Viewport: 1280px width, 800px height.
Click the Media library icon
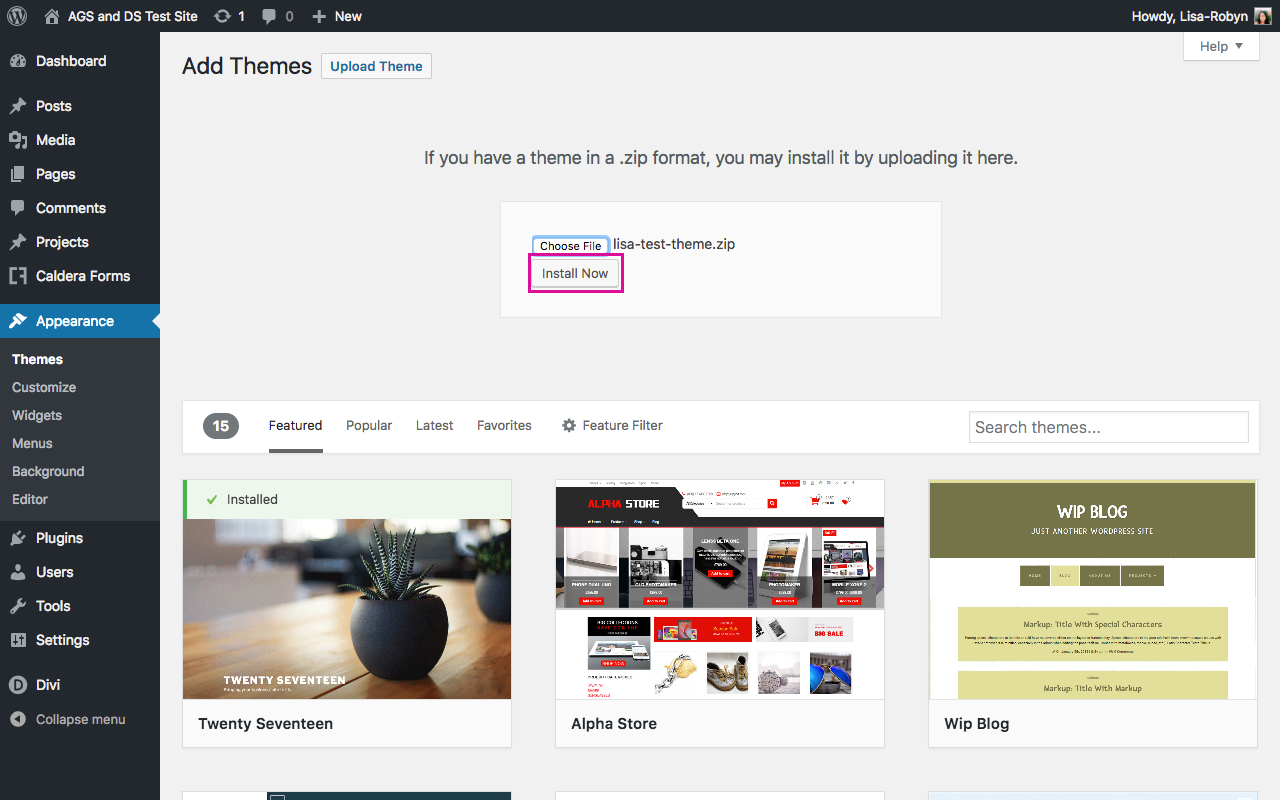[18, 140]
